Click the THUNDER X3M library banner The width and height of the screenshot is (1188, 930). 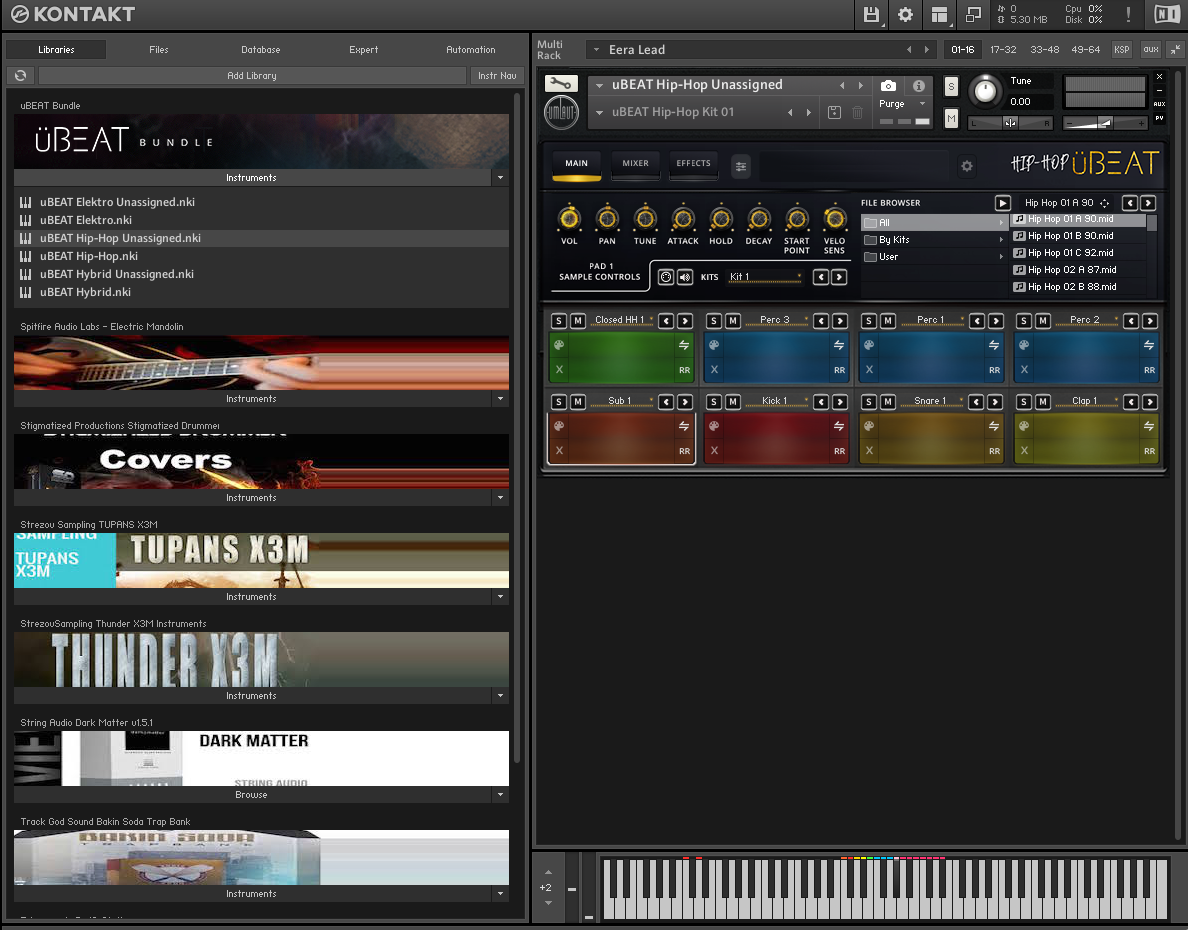(x=261, y=659)
